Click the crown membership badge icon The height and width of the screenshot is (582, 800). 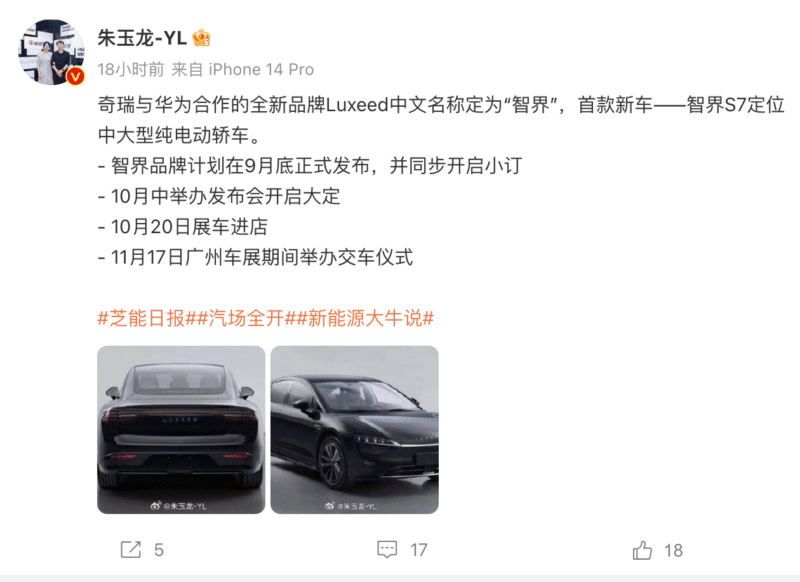coord(202,38)
